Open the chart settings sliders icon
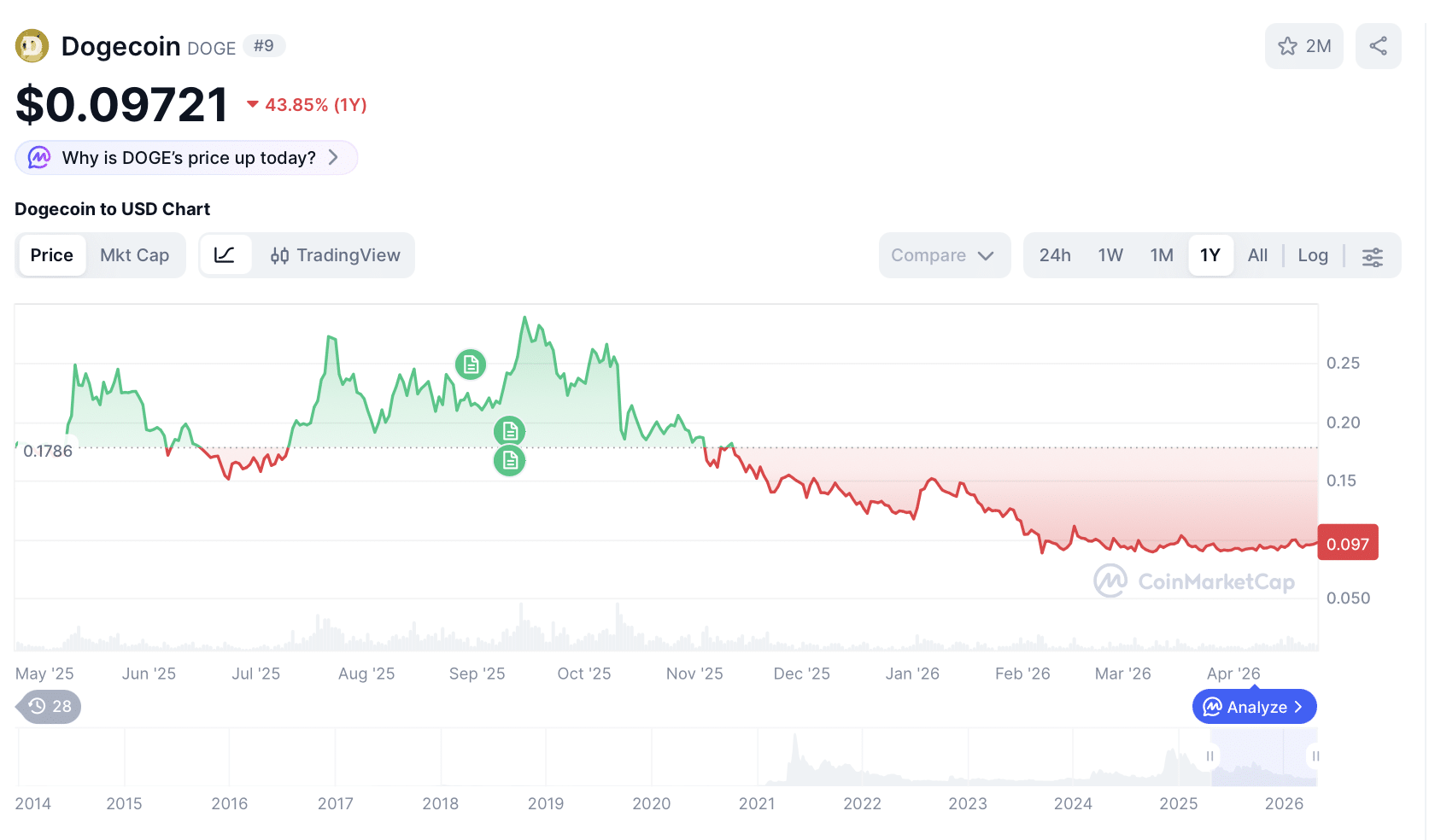The height and width of the screenshot is (840, 1435). 1373,255
